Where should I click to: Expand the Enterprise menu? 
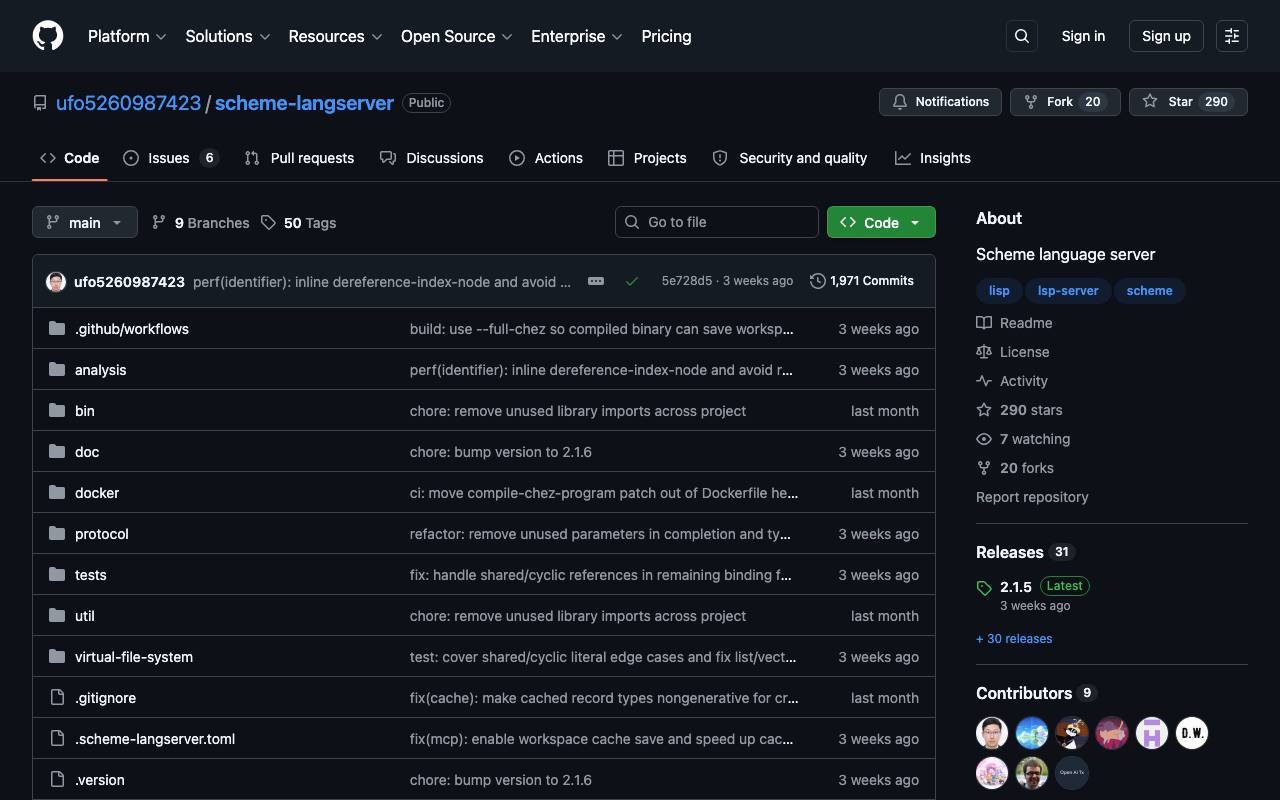[x=577, y=36]
